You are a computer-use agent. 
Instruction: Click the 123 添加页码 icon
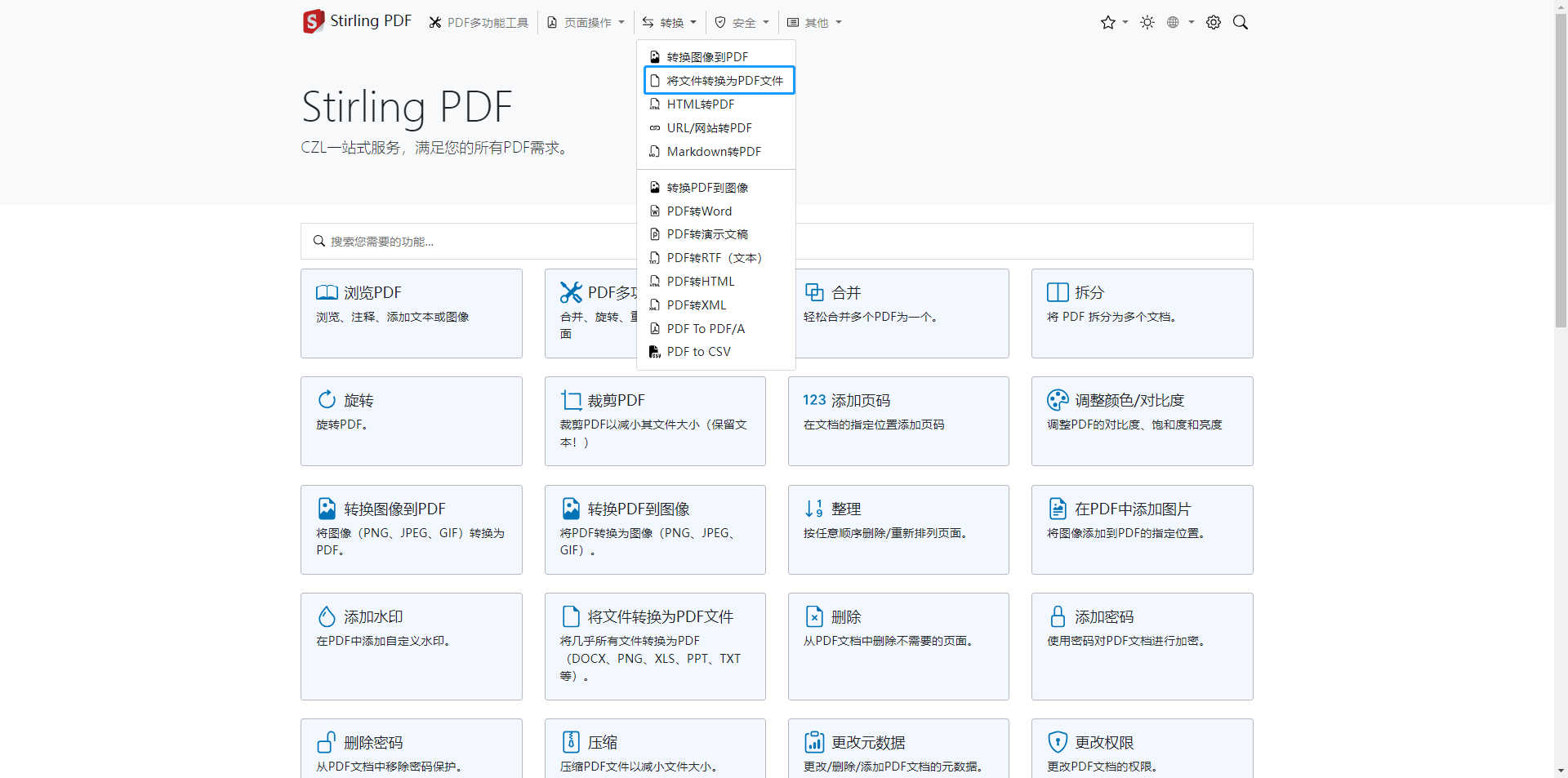click(x=814, y=400)
